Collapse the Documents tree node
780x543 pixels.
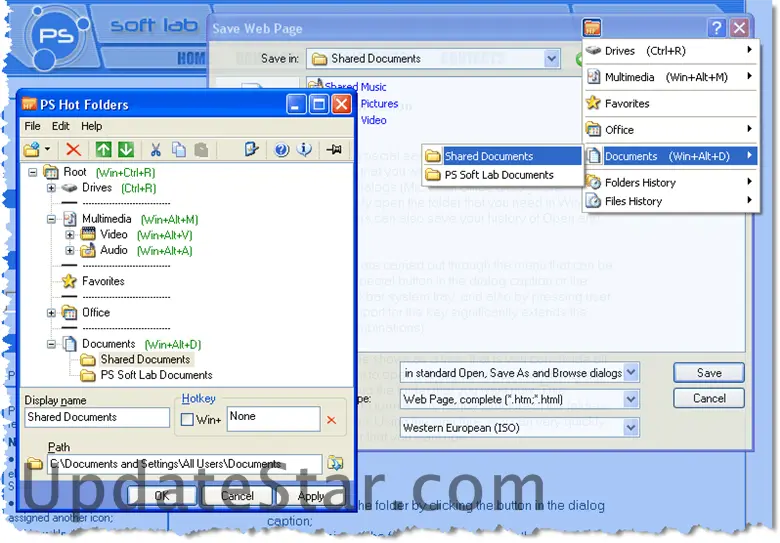[x=51, y=344]
